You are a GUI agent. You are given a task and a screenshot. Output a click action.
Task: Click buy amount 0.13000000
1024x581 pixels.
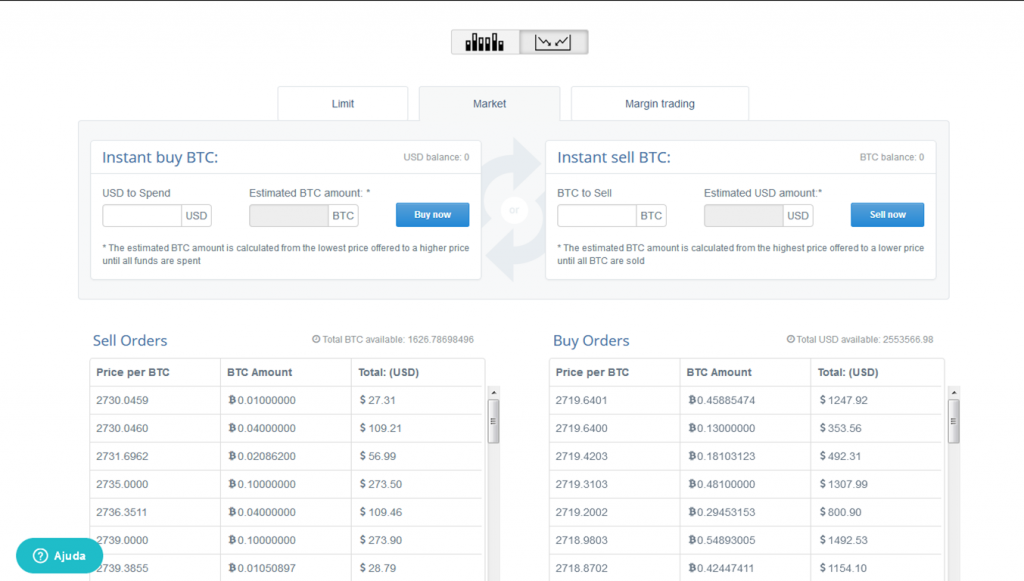[x=722, y=428]
